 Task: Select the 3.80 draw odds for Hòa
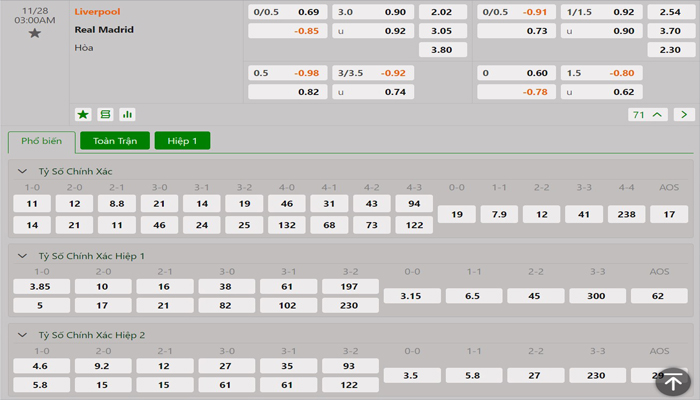(441, 49)
